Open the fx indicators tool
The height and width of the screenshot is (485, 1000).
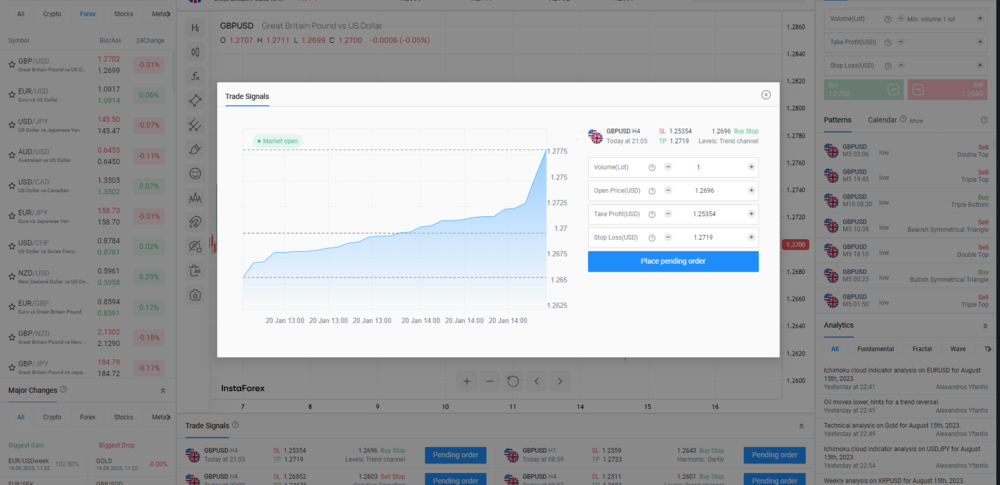tap(196, 76)
